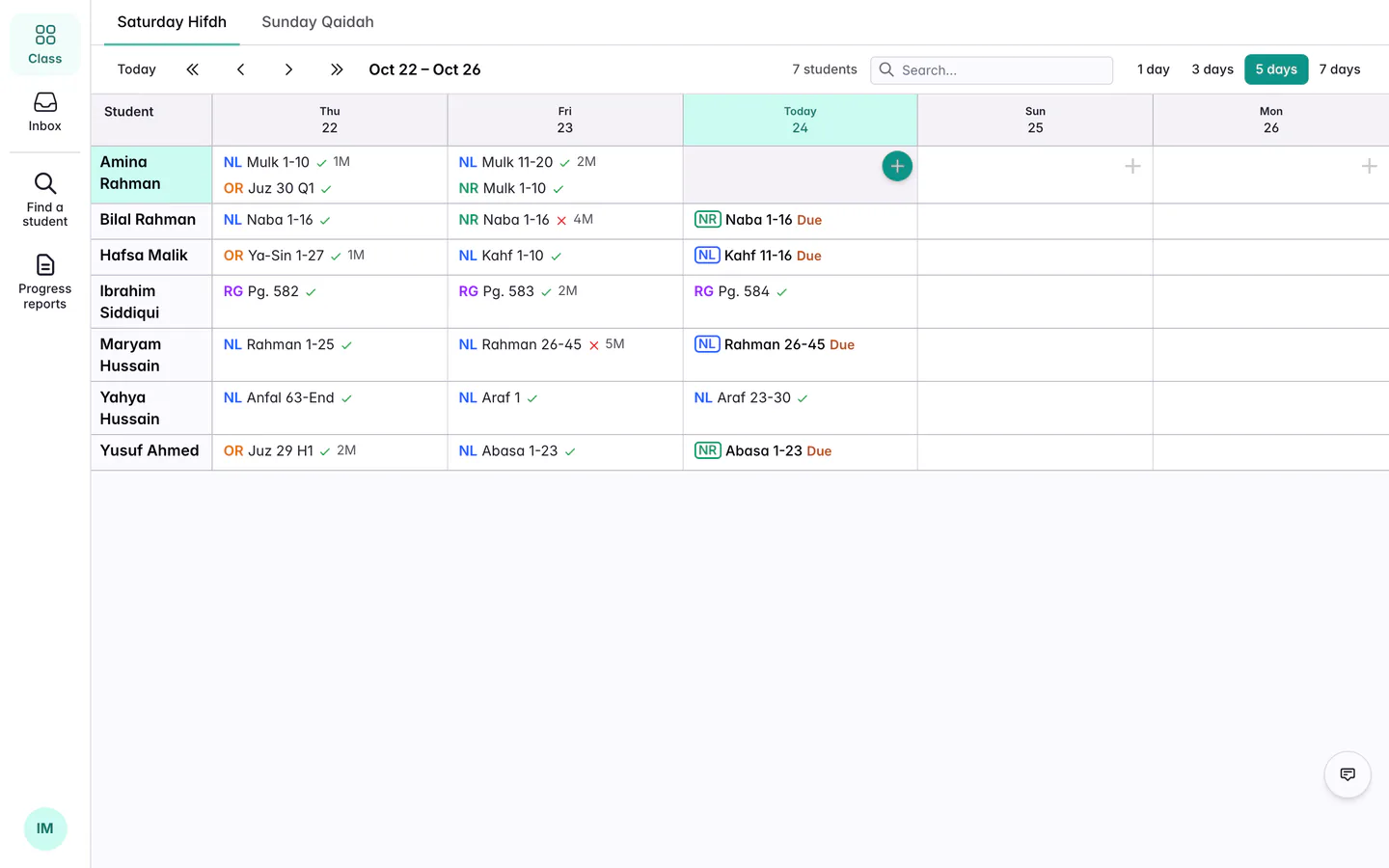The width and height of the screenshot is (1389, 868).
Task: Jump forward with double right chevron
Action: pos(337,69)
